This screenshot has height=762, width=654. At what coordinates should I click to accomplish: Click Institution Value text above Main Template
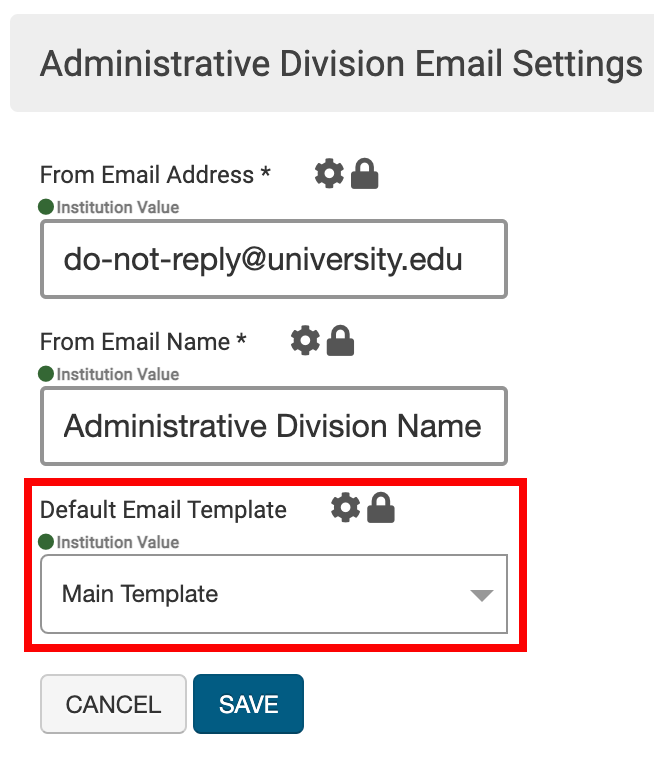tap(118, 542)
